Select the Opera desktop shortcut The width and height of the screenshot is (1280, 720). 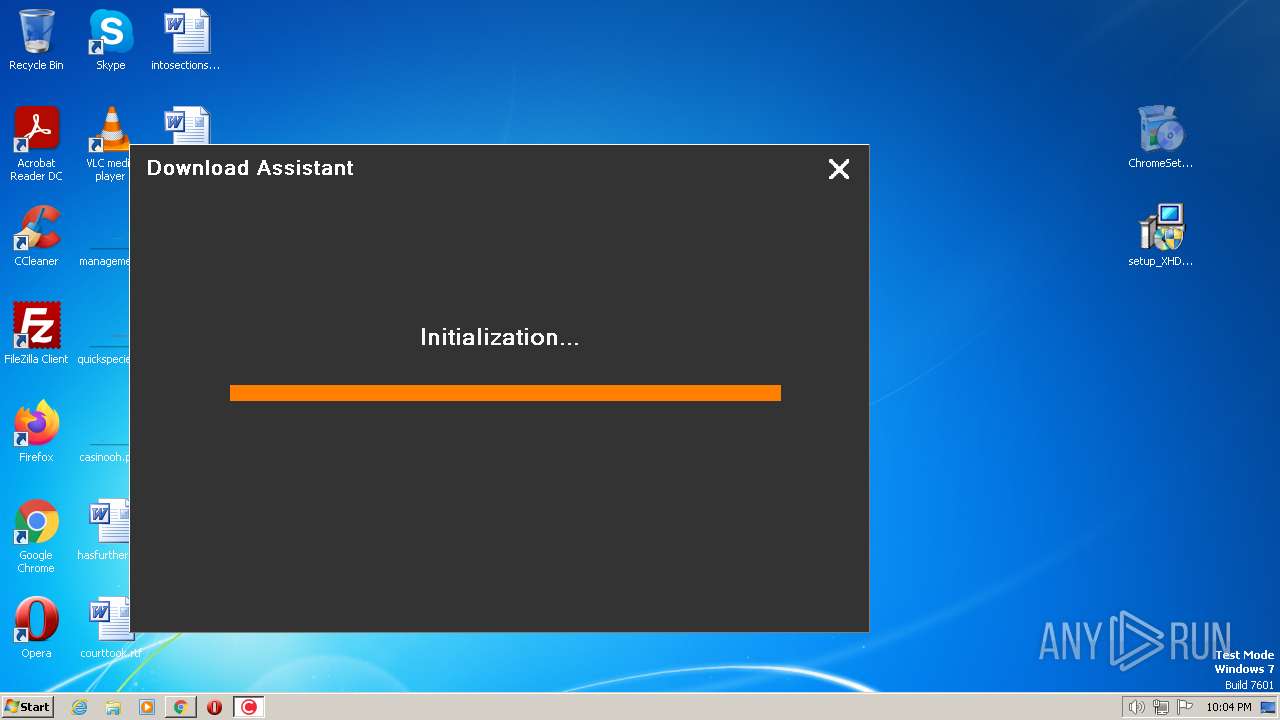point(36,628)
